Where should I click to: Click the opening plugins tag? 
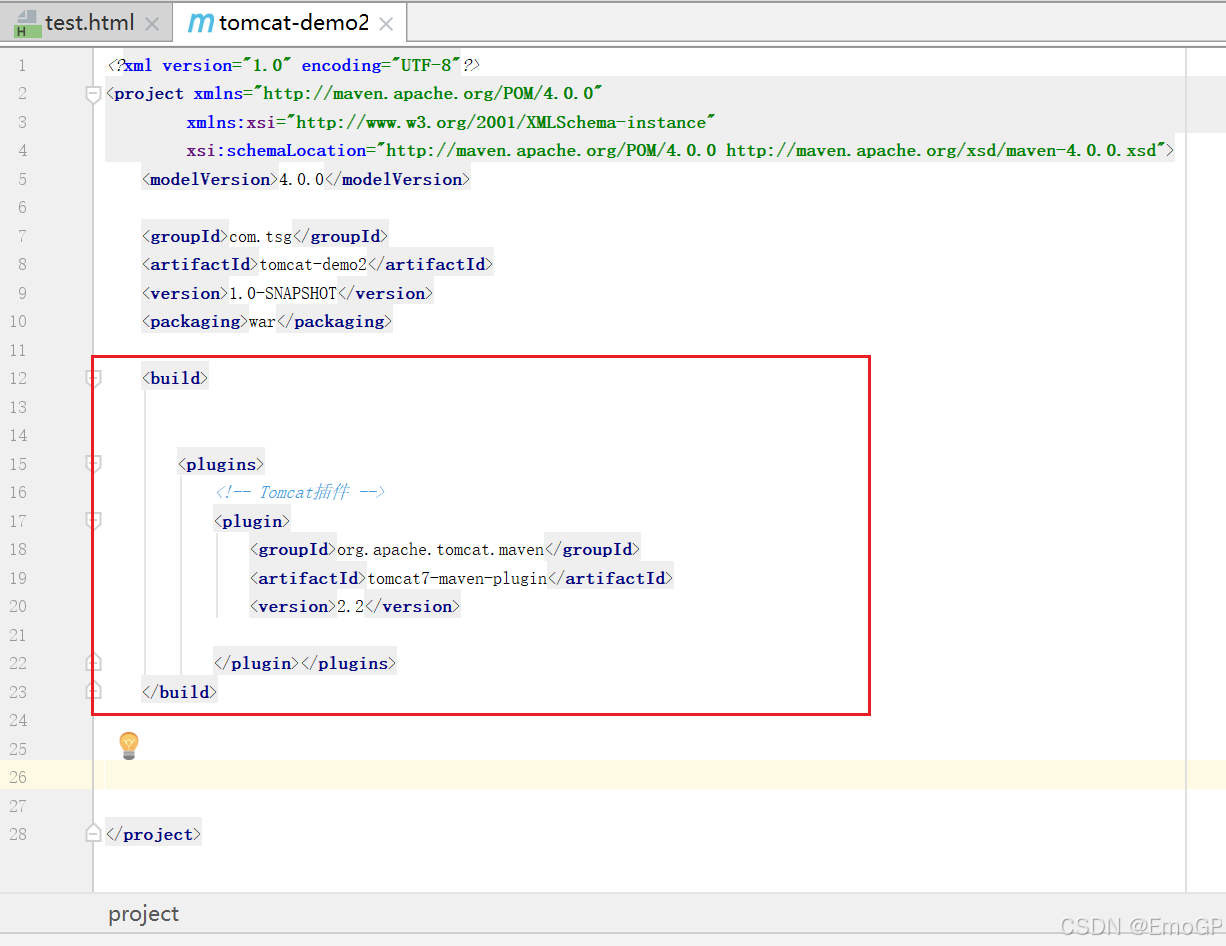click(x=221, y=464)
